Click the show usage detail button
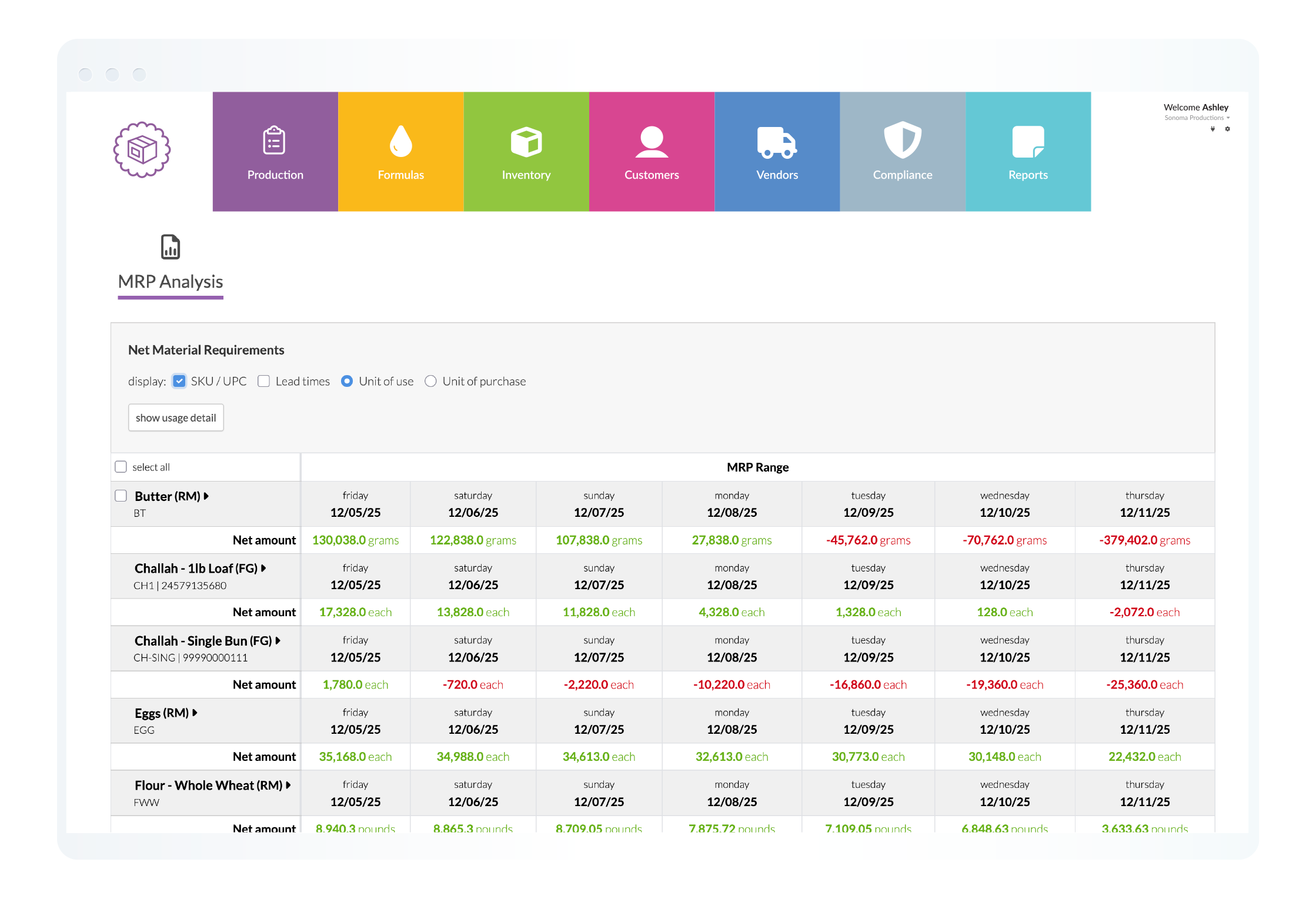The image size is (1316, 899). (x=176, y=417)
